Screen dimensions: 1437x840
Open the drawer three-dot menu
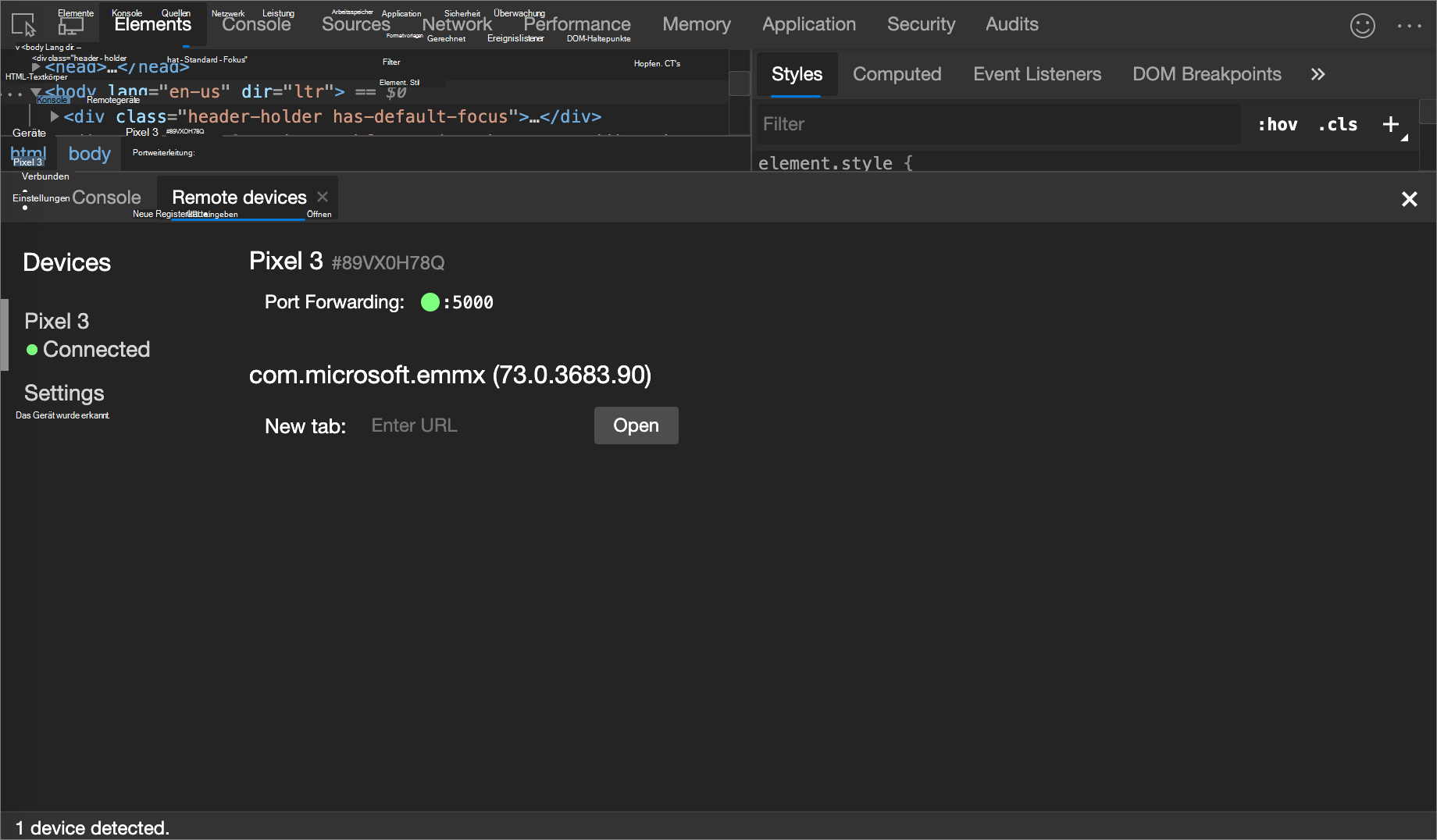(x=25, y=199)
